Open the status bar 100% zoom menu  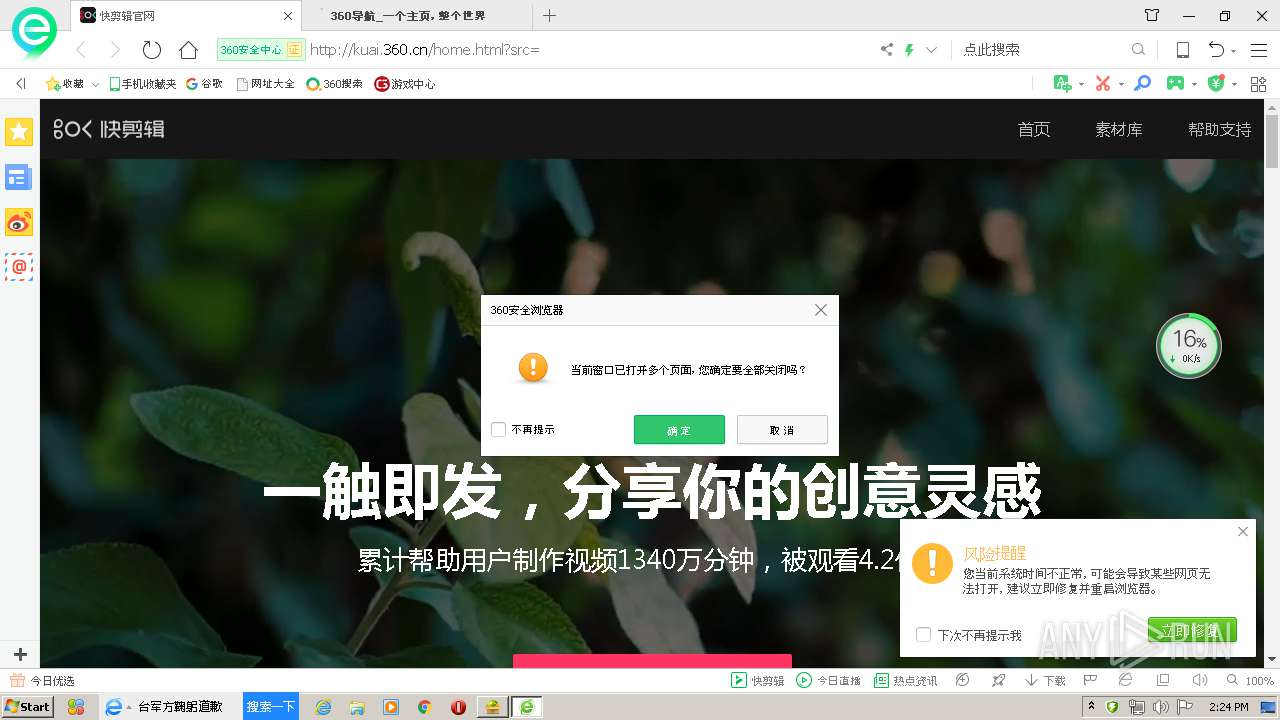(x=1250, y=680)
